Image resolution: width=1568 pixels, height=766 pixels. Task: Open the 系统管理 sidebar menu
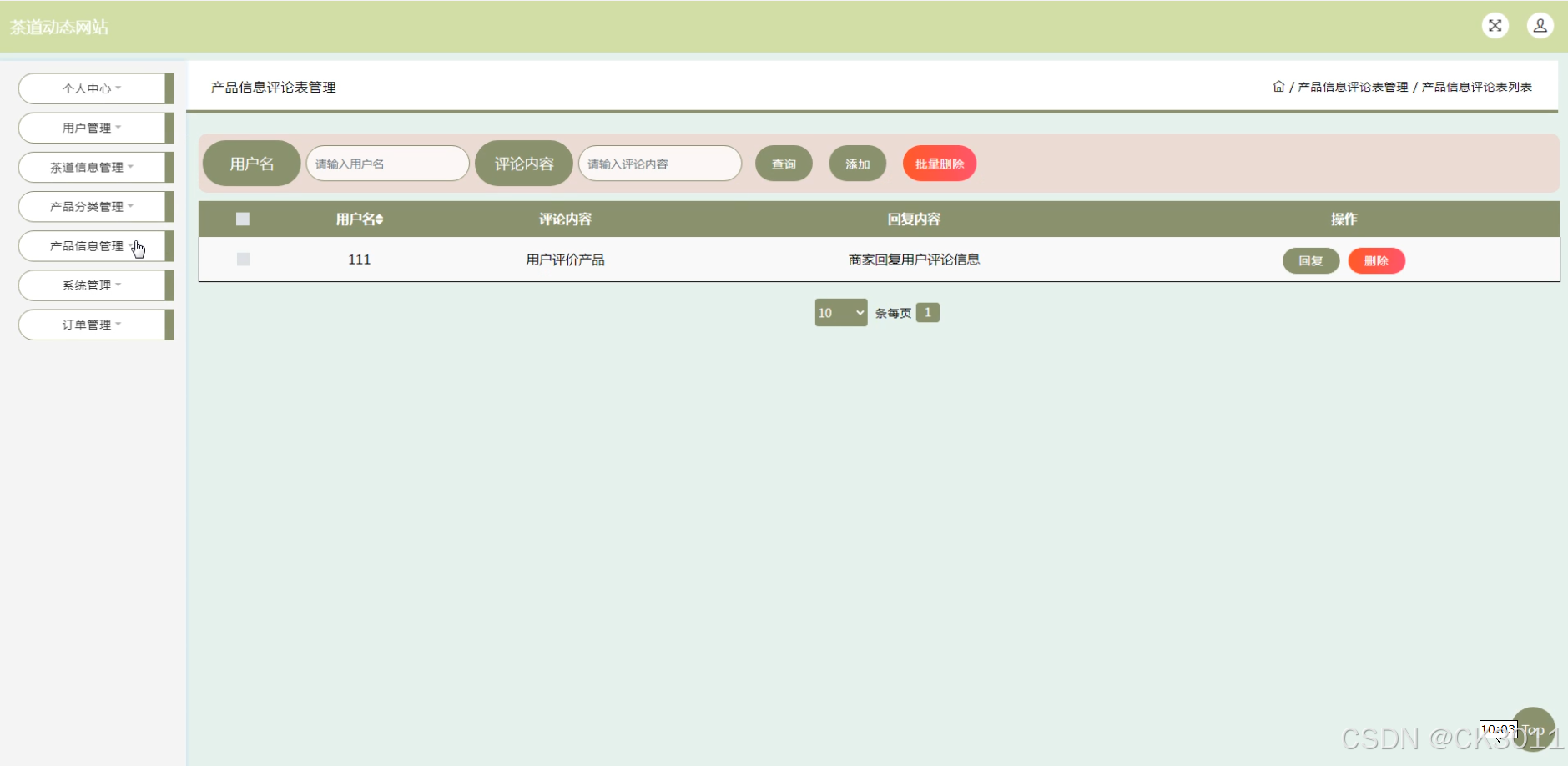92,285
